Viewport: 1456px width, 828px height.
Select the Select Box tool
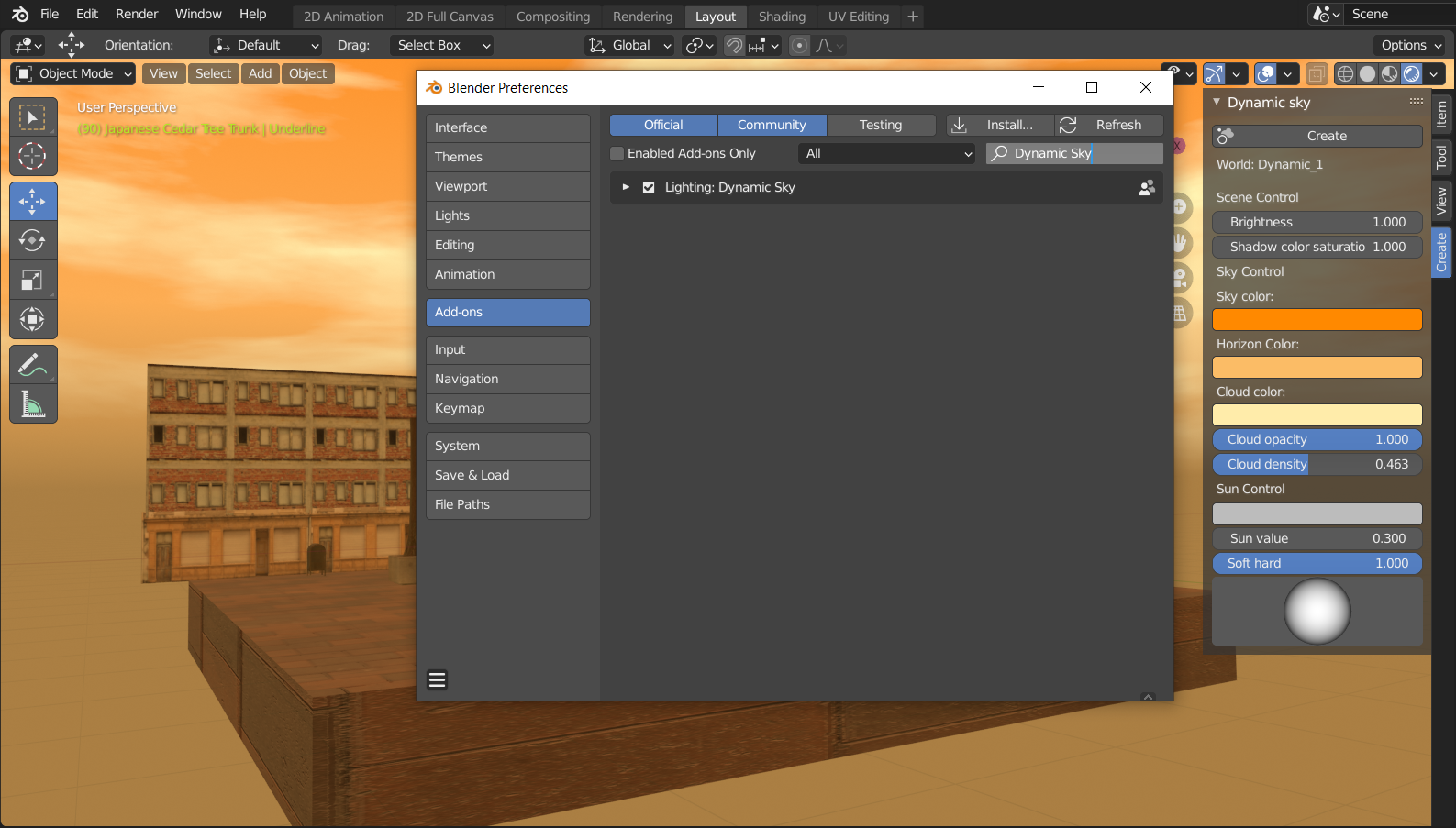33,117
